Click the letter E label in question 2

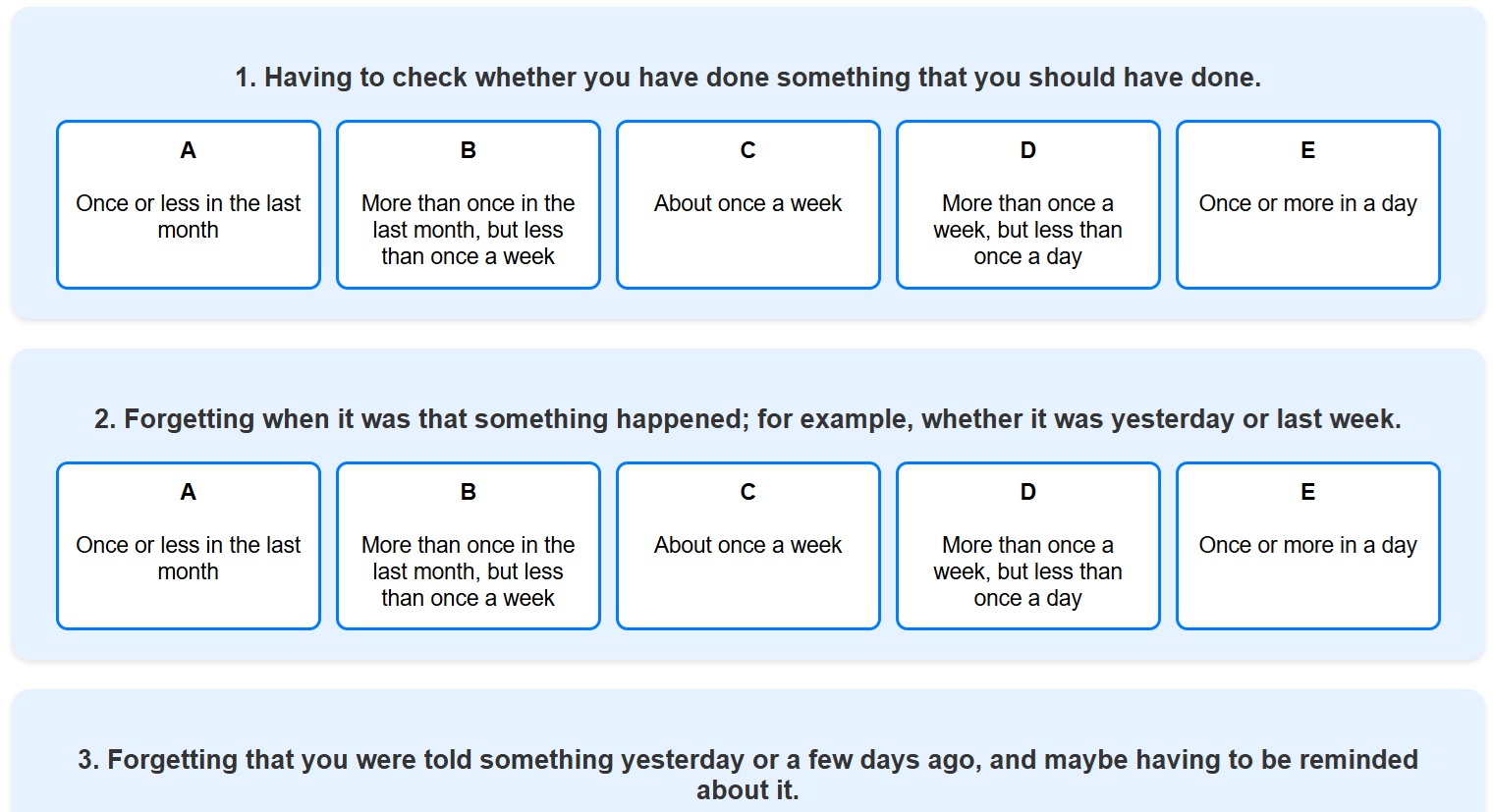pyautogui.click(x=1308, y=492)
